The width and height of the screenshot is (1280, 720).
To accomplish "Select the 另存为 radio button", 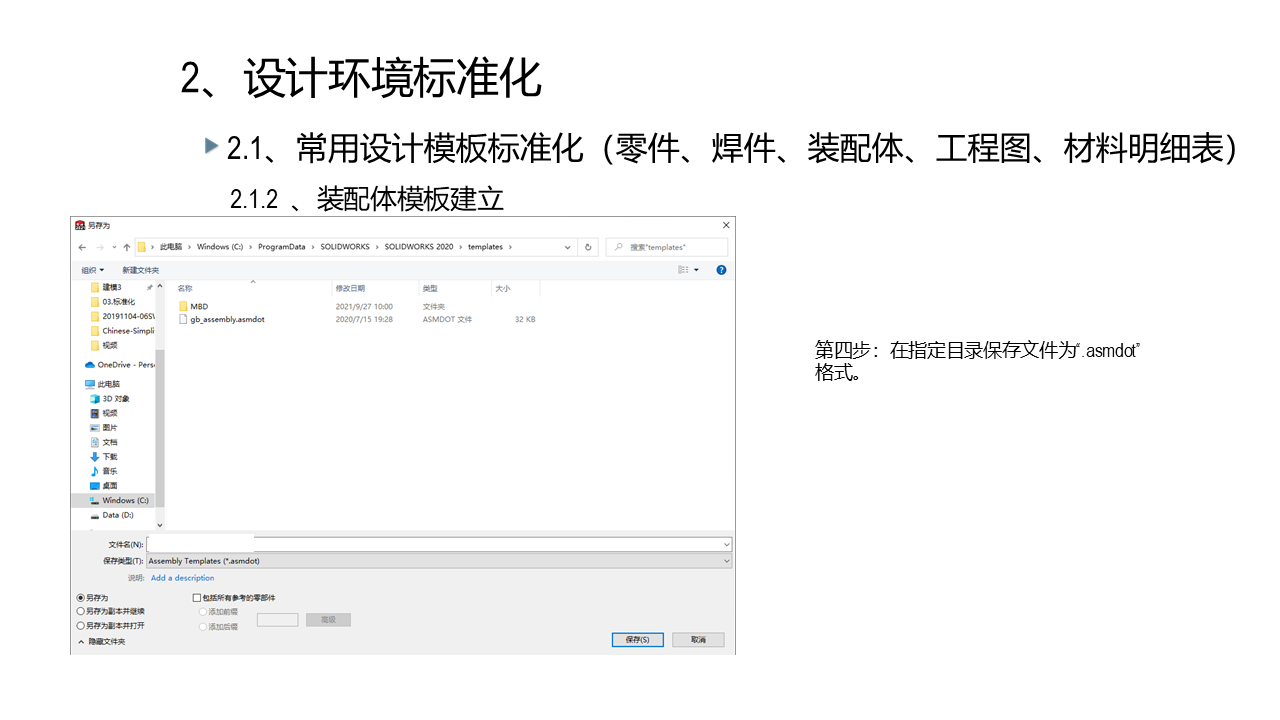I will (x=81, y=597).
